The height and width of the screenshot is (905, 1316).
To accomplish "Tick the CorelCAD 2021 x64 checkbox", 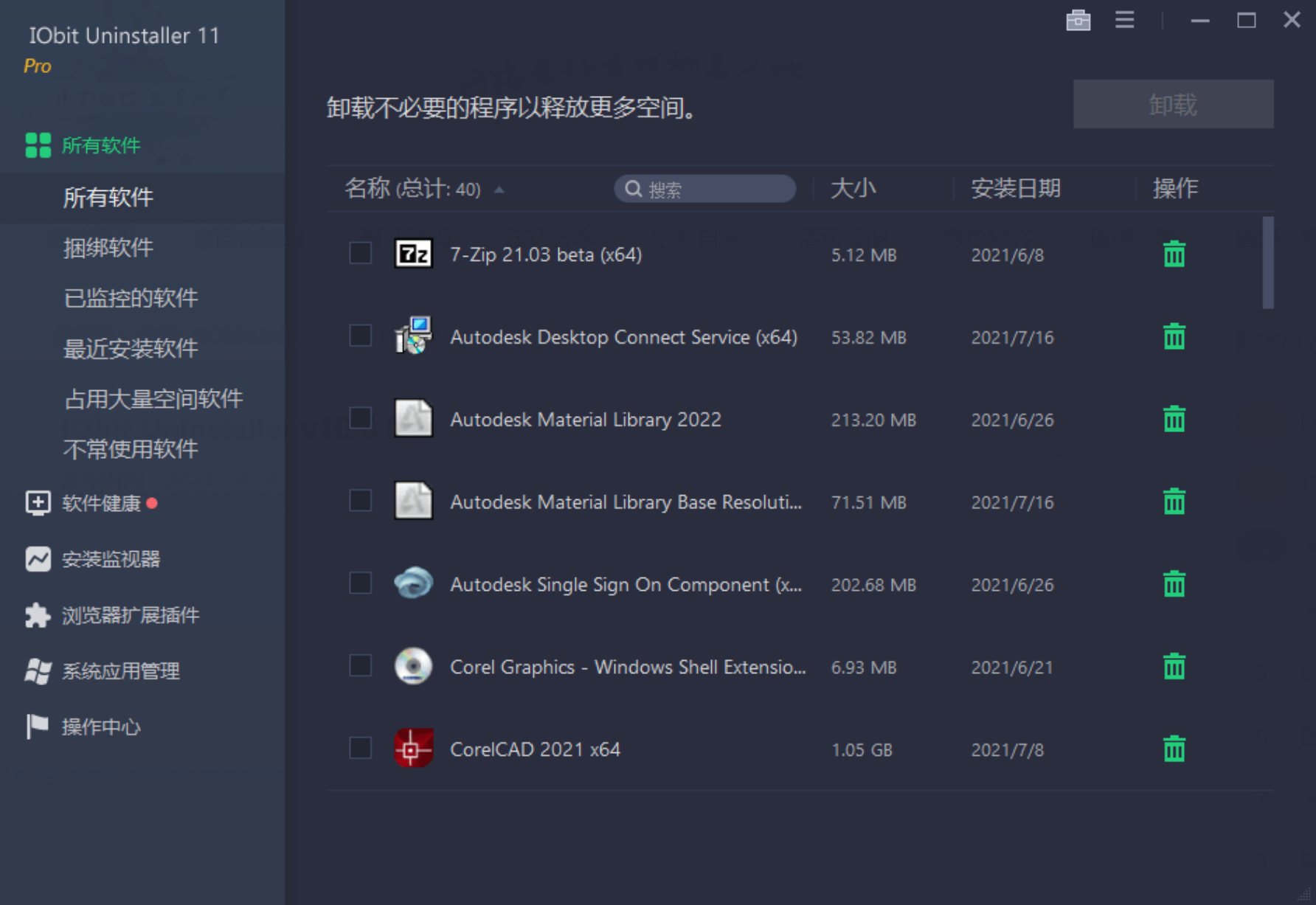I will (360, 748).
